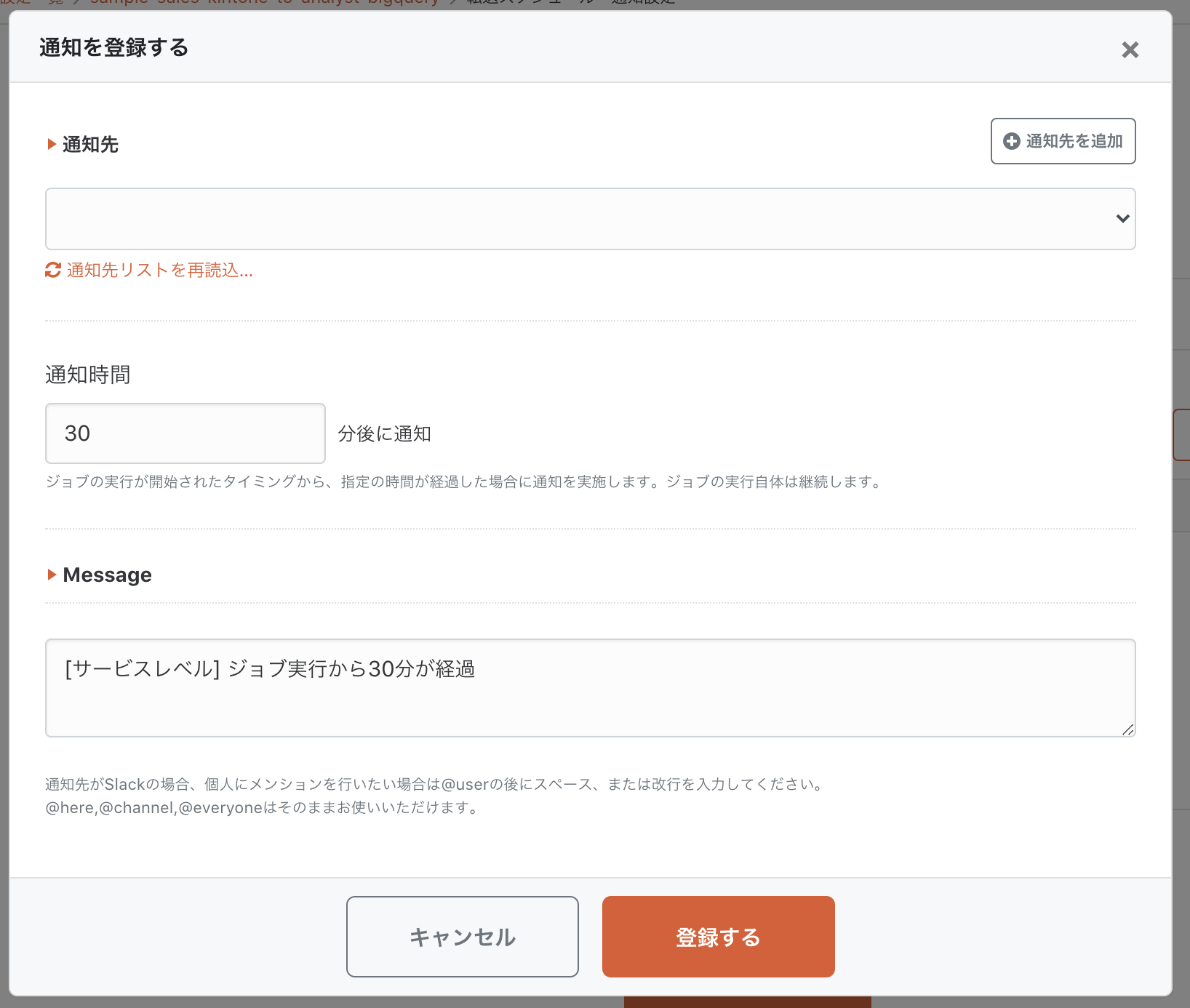Grab the Message textarea resize handle

click(x=1127, y=729)
